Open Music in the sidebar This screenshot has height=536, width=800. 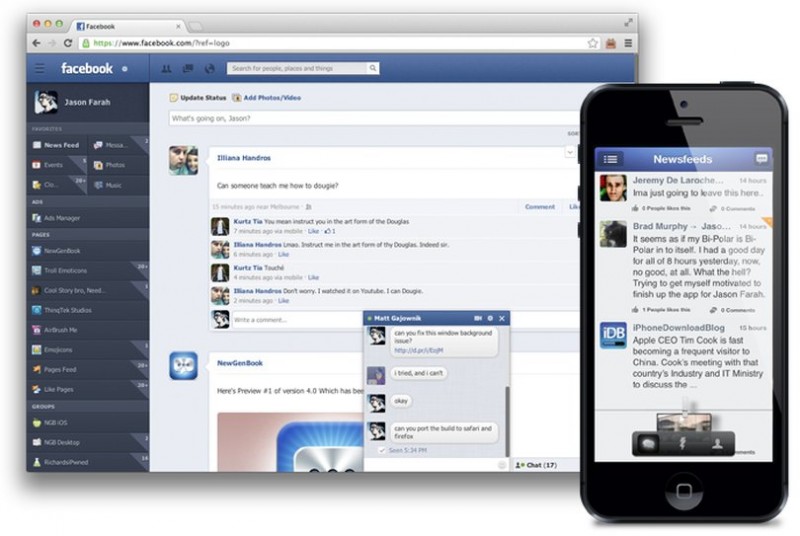118,185
